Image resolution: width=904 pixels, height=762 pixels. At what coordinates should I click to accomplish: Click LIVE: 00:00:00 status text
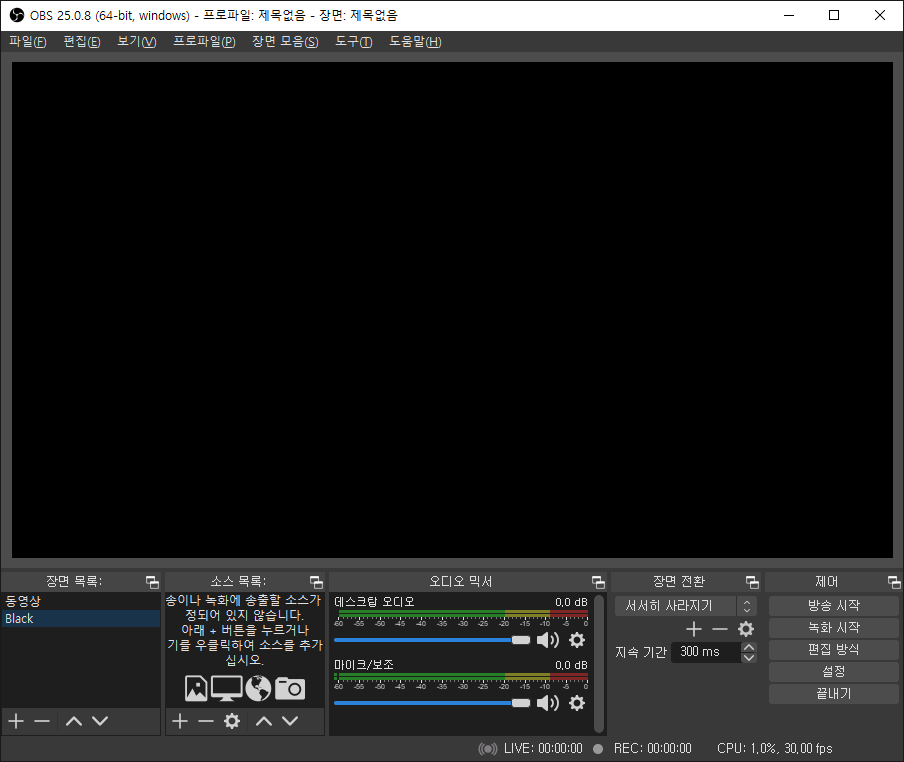pos(543,748)
